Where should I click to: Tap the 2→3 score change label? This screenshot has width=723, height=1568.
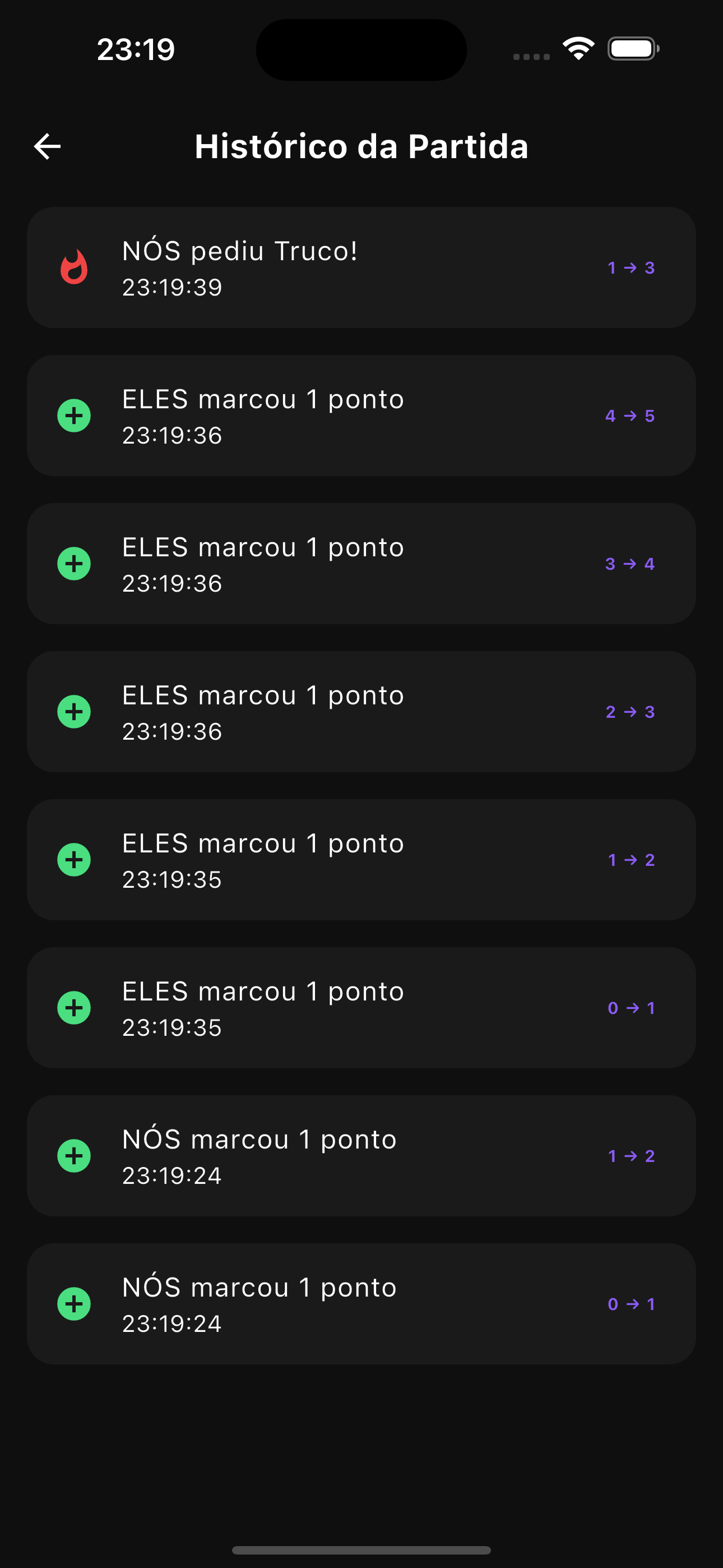click(630, 712)
